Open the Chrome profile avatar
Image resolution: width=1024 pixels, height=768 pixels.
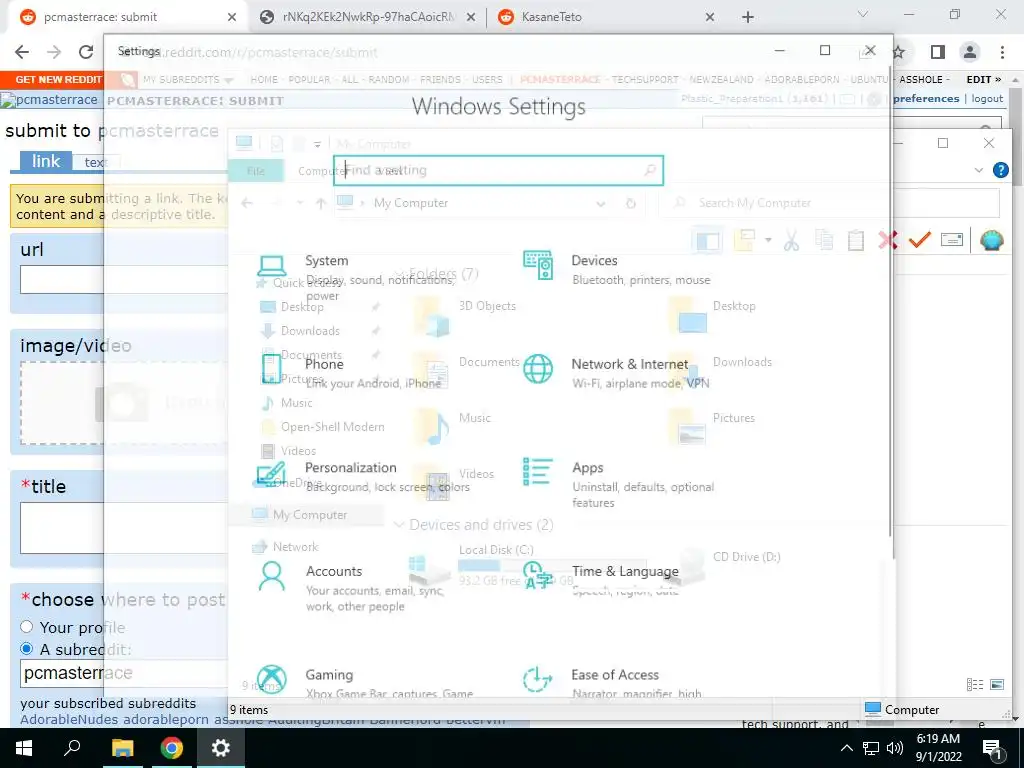coord(970,52)
